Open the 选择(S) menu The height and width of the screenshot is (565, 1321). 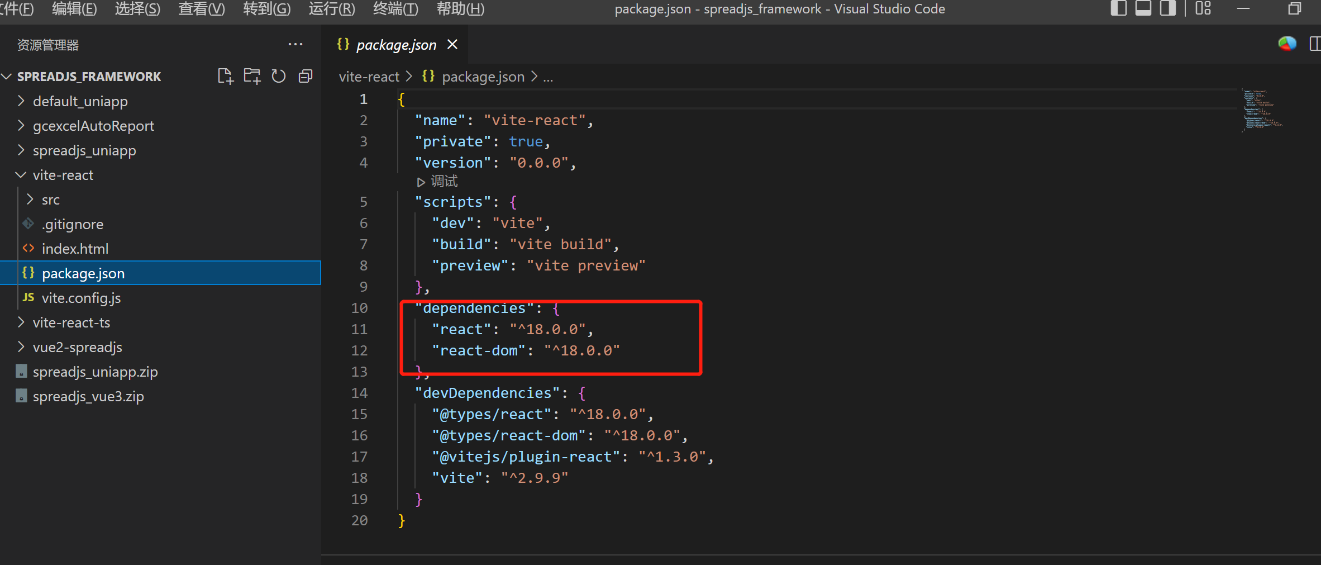137,9
